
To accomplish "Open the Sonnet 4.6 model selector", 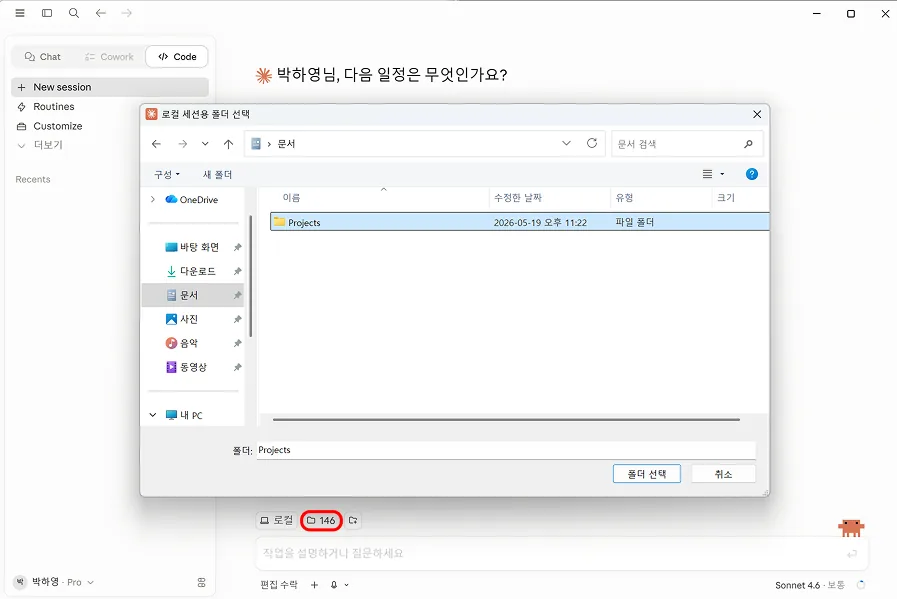I will tap(809, 585).
